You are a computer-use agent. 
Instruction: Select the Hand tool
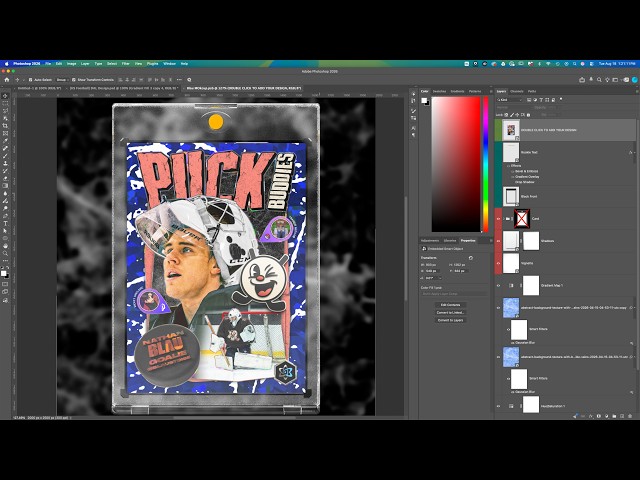coord(5,246)
